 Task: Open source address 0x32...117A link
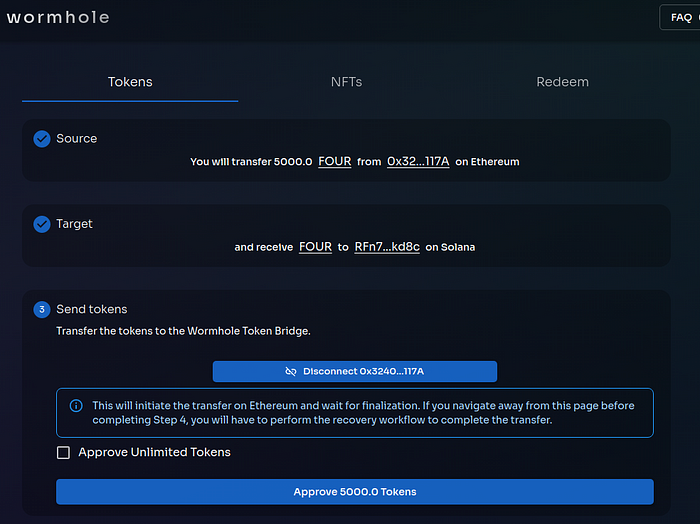click(x=418, y=161)
